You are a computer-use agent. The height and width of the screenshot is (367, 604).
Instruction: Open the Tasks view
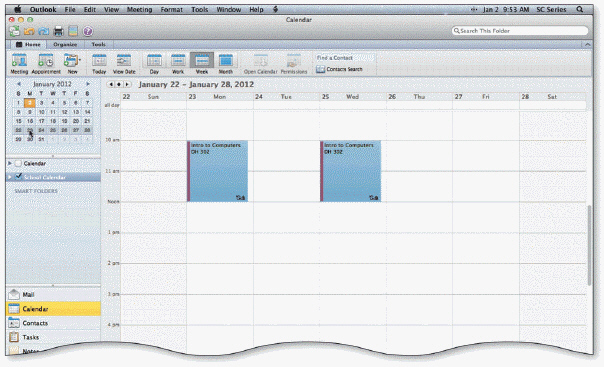pyautogui.click(x=53, y=337)
